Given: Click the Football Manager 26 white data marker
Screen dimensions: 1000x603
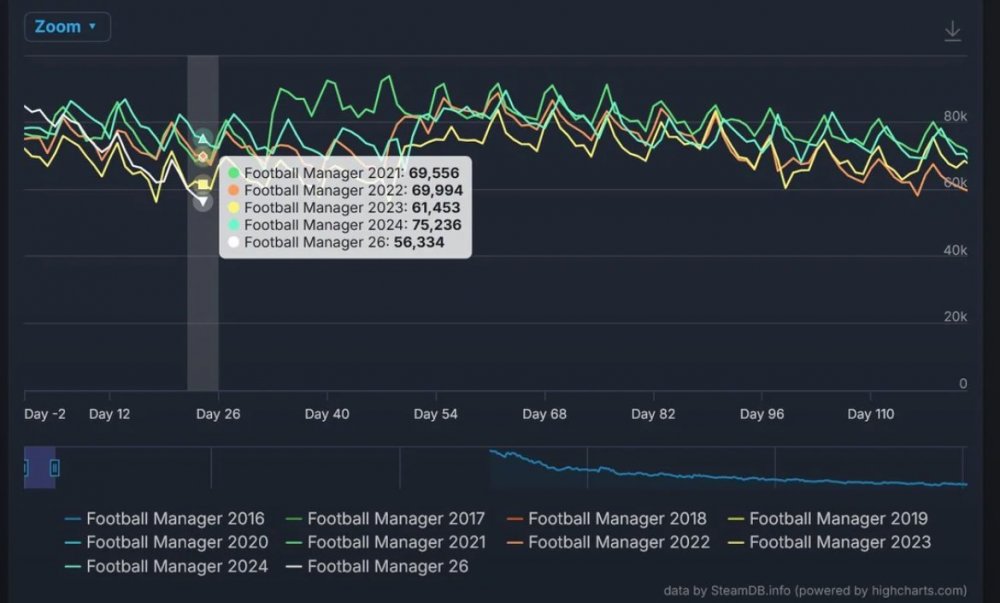Looking at the screenshot, I should [x=203, y=202].
